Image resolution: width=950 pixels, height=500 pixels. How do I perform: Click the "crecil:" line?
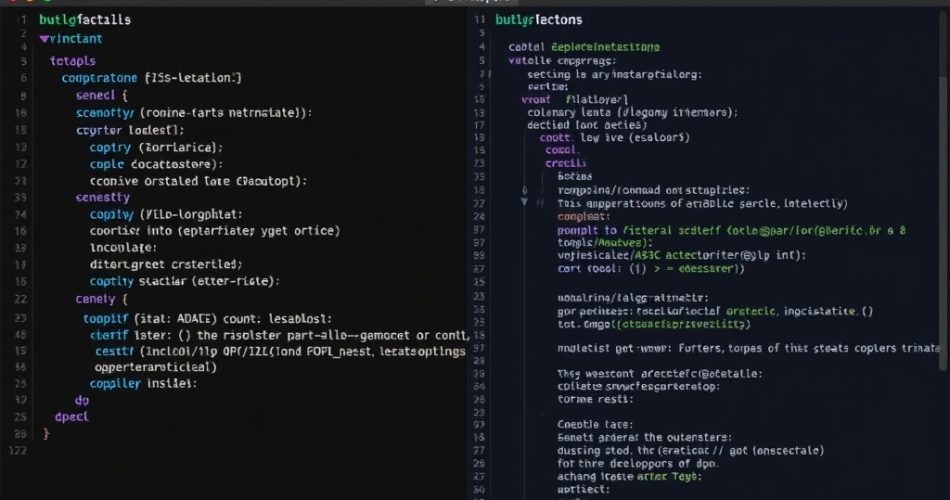pos(565,164)
